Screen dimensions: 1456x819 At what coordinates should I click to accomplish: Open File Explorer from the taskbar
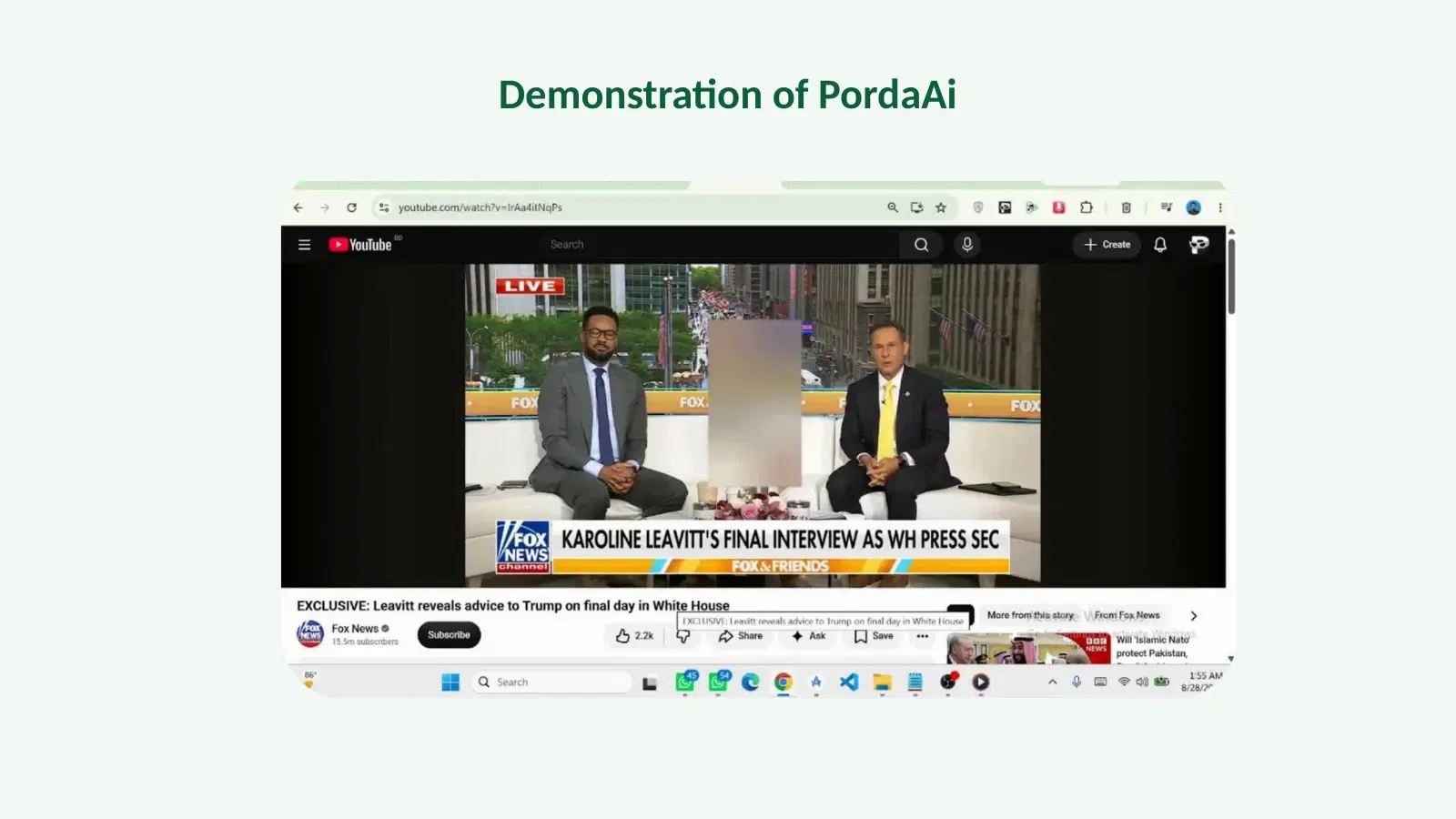[882, 682]
